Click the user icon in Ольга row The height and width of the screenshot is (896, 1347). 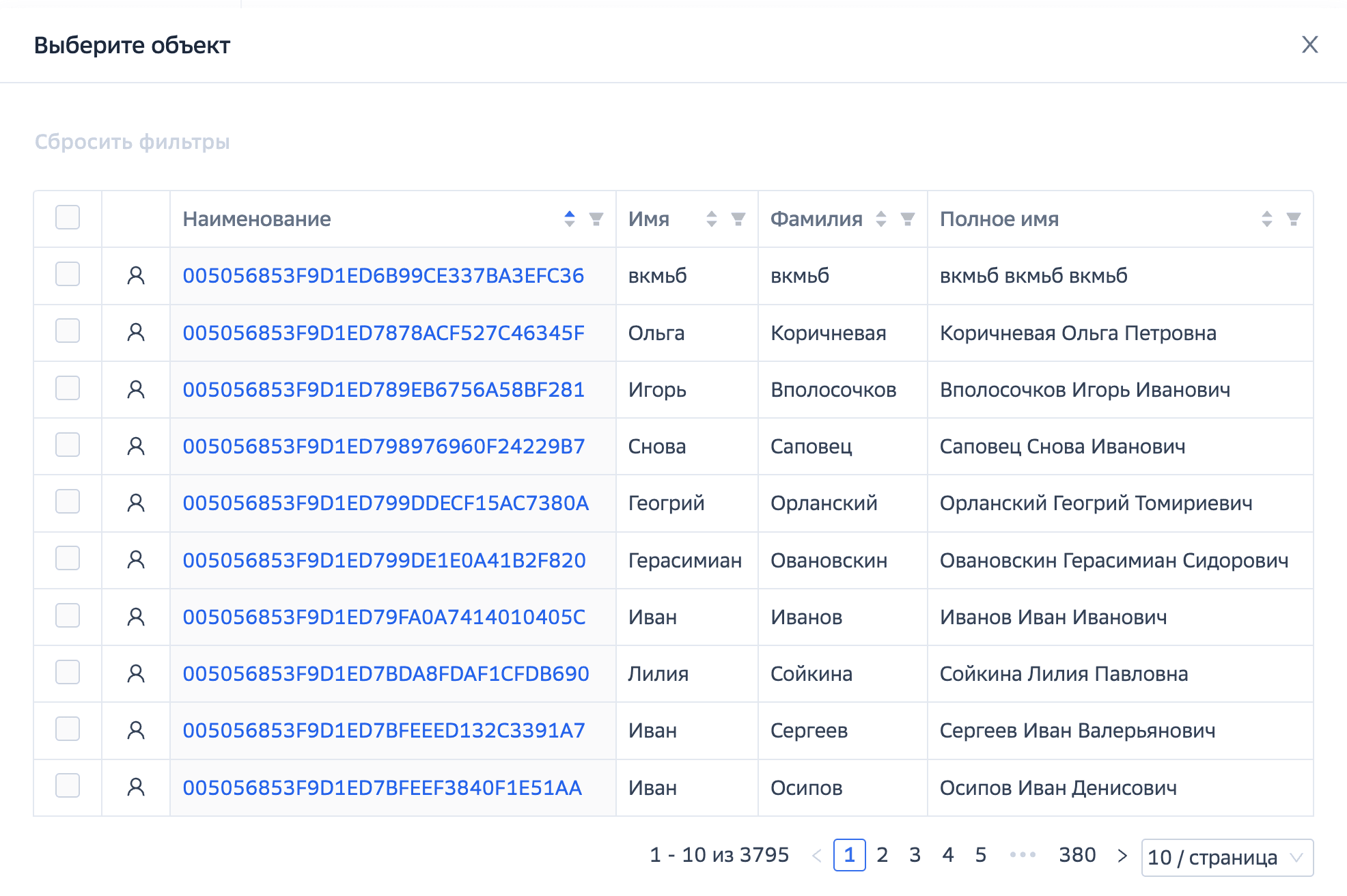coord(136,333)
